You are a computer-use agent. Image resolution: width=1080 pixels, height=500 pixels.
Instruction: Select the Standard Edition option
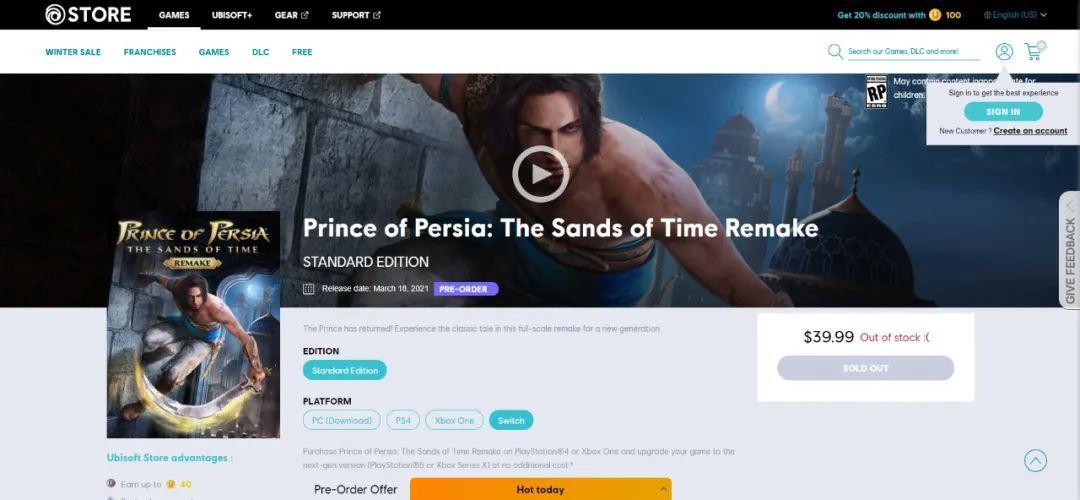[344, 370]
